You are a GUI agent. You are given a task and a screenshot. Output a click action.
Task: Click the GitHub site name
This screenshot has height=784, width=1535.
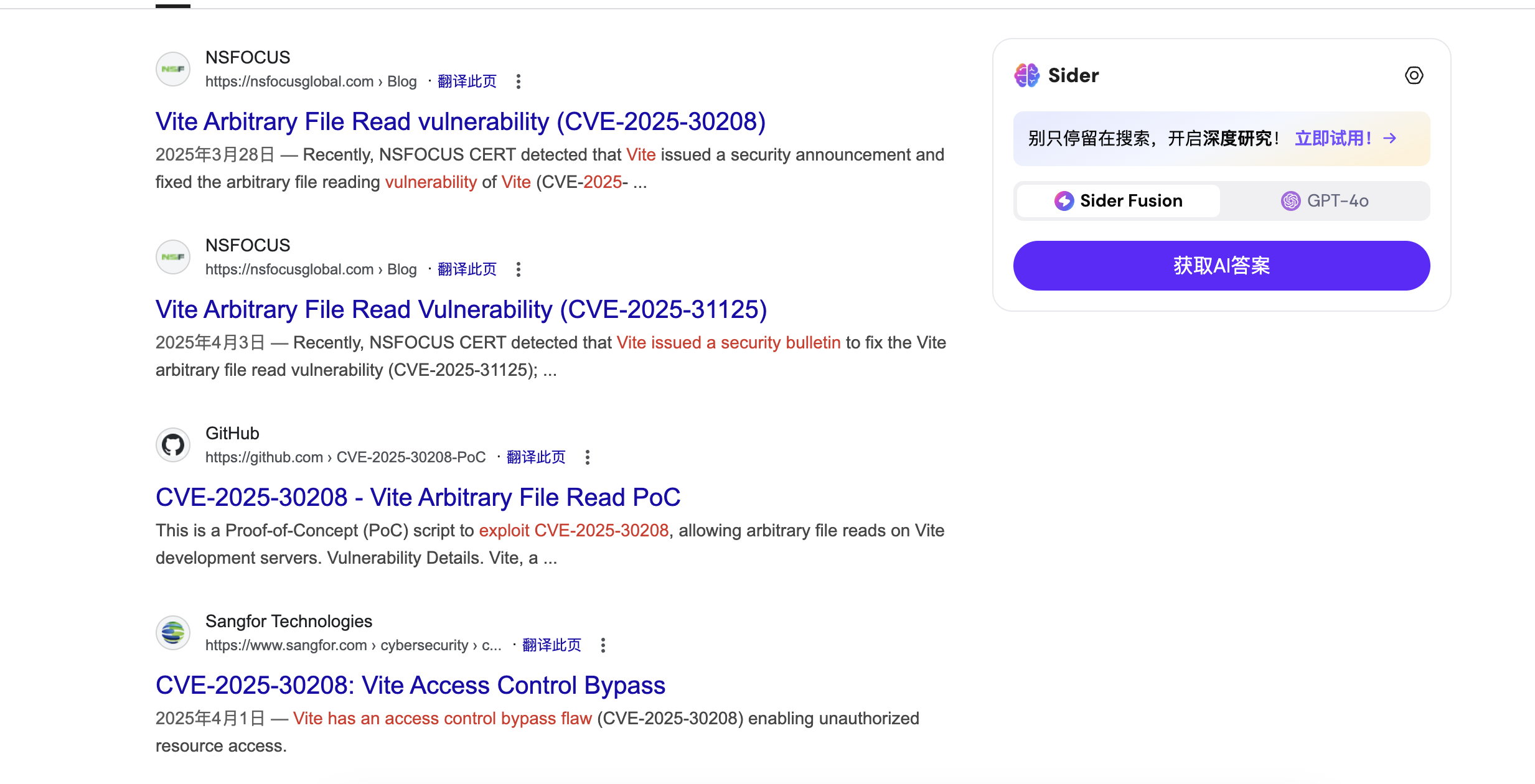232,433
